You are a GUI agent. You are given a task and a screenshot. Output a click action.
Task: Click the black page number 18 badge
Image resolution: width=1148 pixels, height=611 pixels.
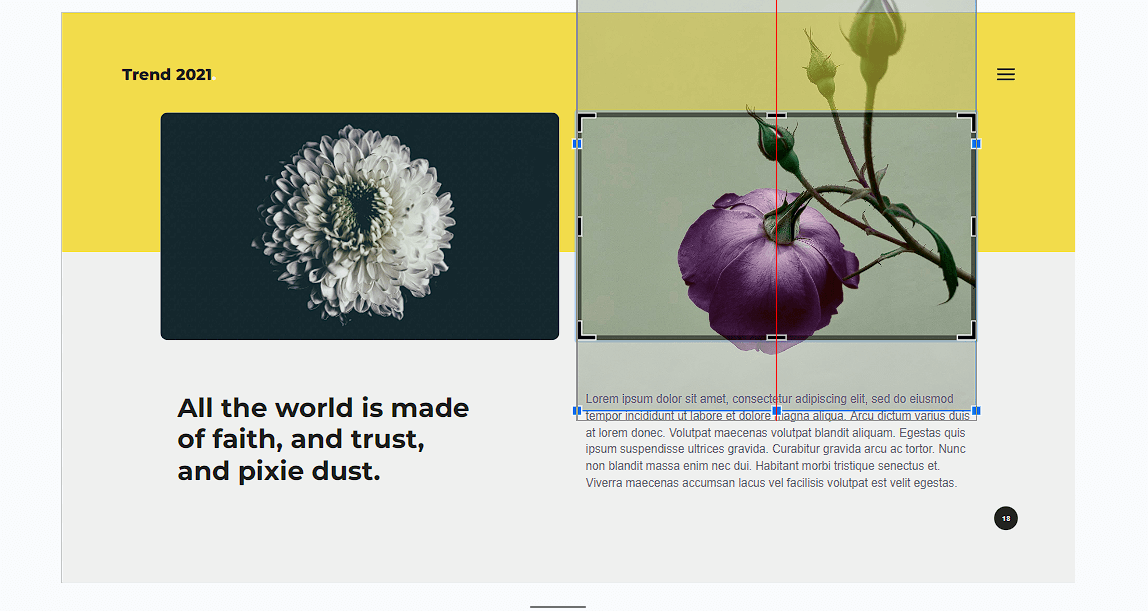click(1006, 518)
